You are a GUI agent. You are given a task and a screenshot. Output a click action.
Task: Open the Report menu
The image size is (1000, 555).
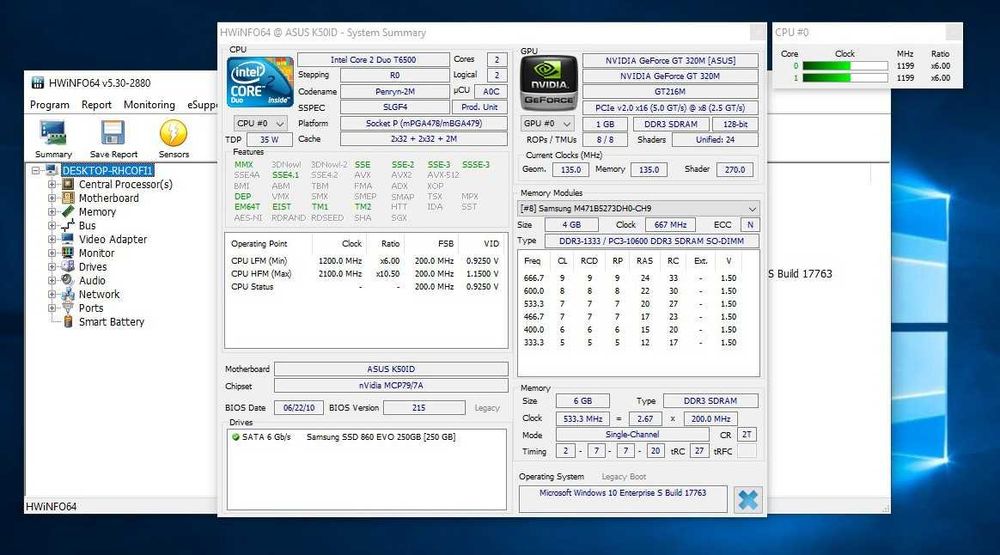[x=96, y=105]
